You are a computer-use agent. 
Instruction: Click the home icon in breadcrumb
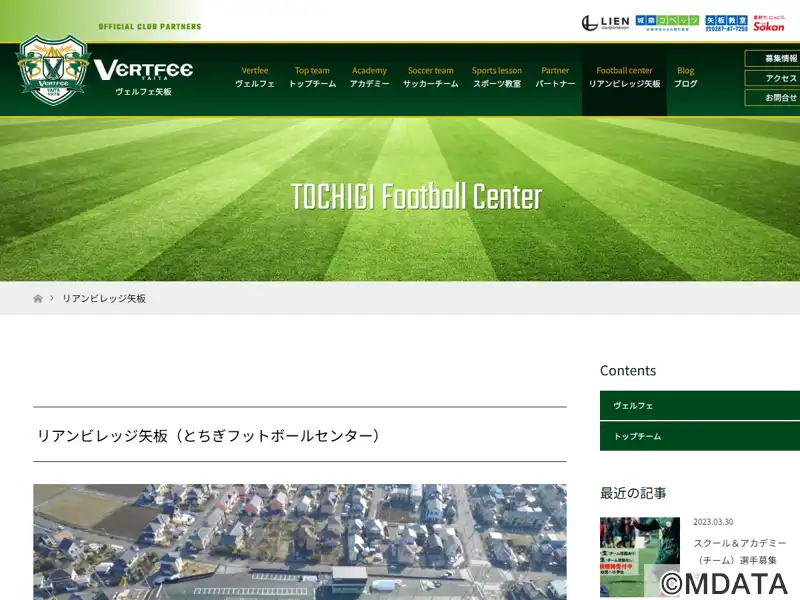pyautogui.click(x=38, y=298)
